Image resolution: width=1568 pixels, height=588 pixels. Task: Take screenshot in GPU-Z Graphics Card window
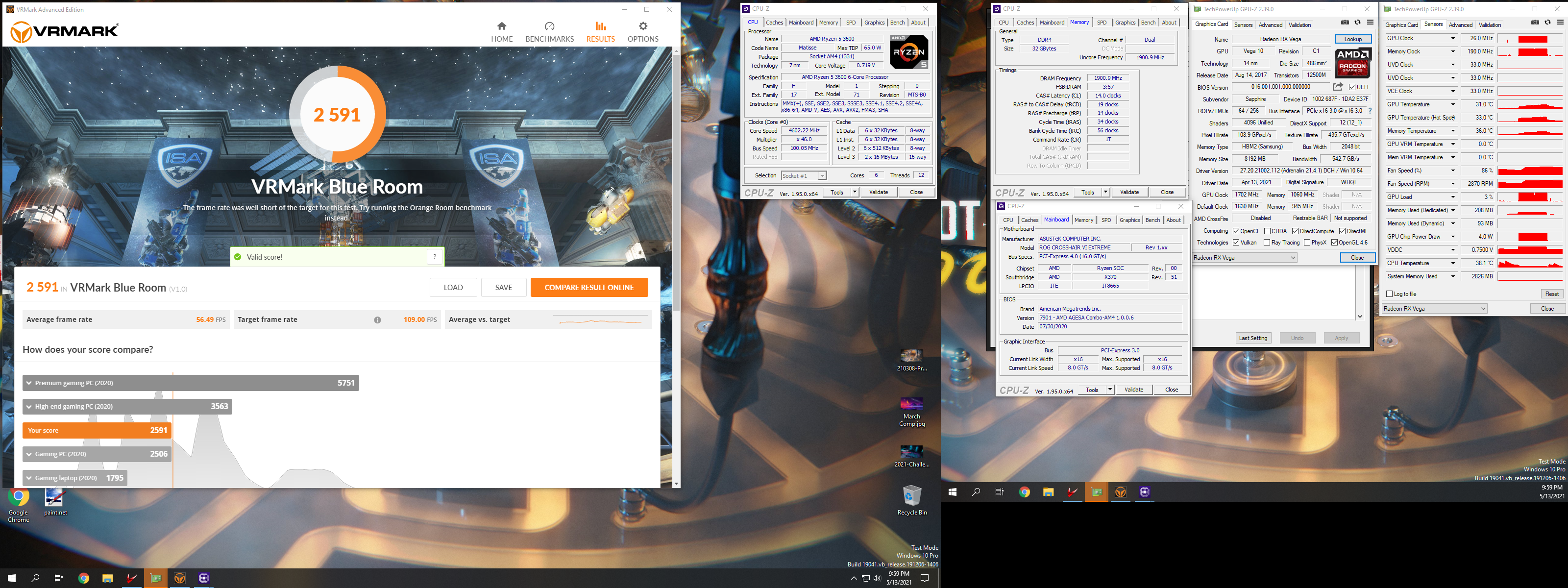(x=1345, y=23)
